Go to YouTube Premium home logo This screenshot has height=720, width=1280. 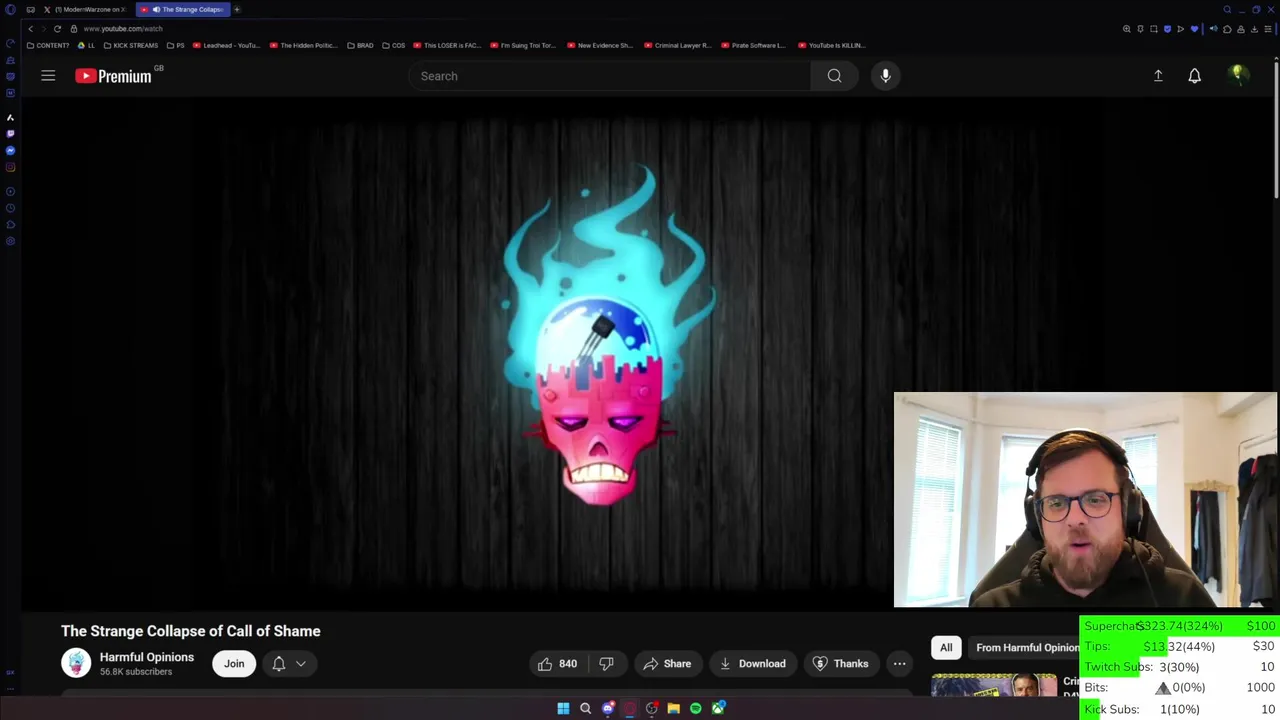tap(115, 76)
